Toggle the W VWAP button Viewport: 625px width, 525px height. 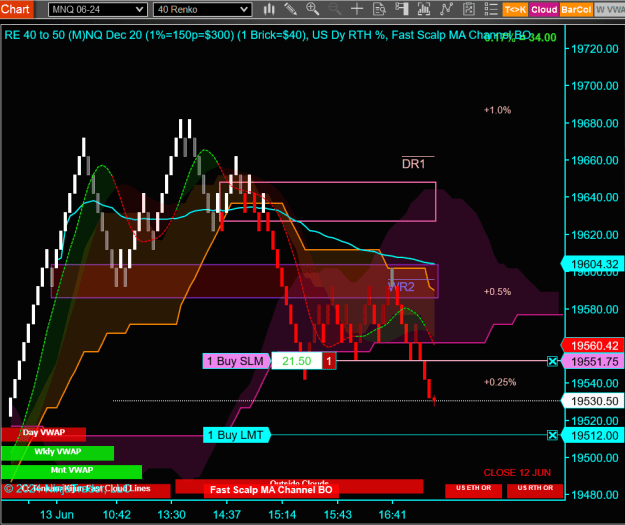tap(609, 10)
